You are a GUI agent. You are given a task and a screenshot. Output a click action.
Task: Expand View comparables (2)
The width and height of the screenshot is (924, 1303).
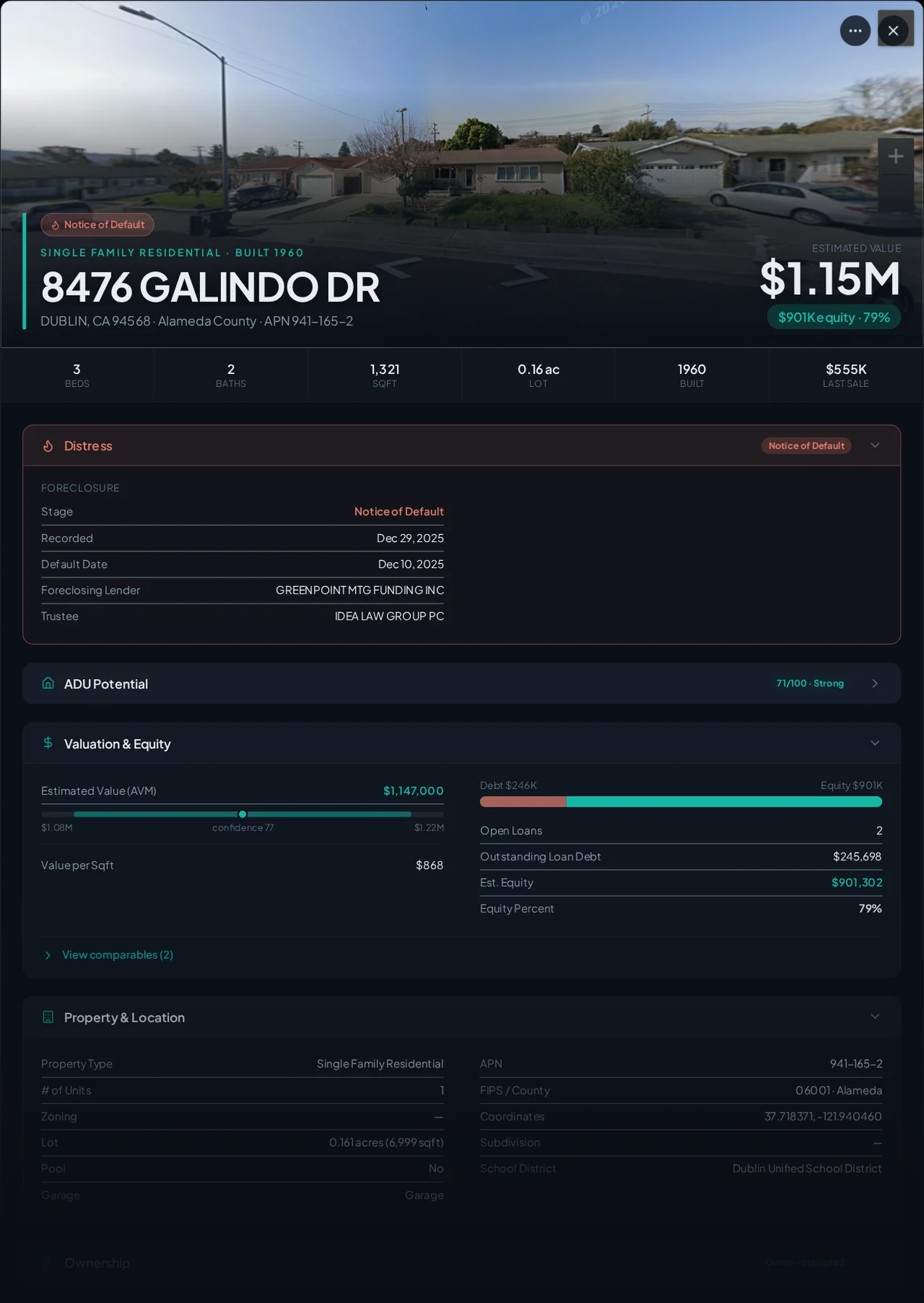[109, 954]
